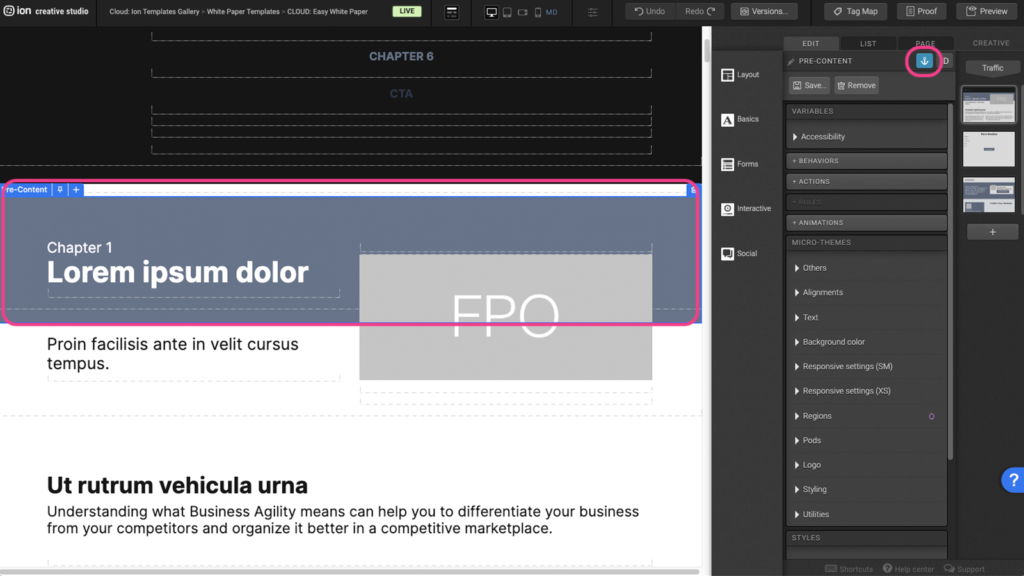The image size is (1024, 576).
Task: Click the anchor icon in Pre-Content header
Action: tap(924, 61)
